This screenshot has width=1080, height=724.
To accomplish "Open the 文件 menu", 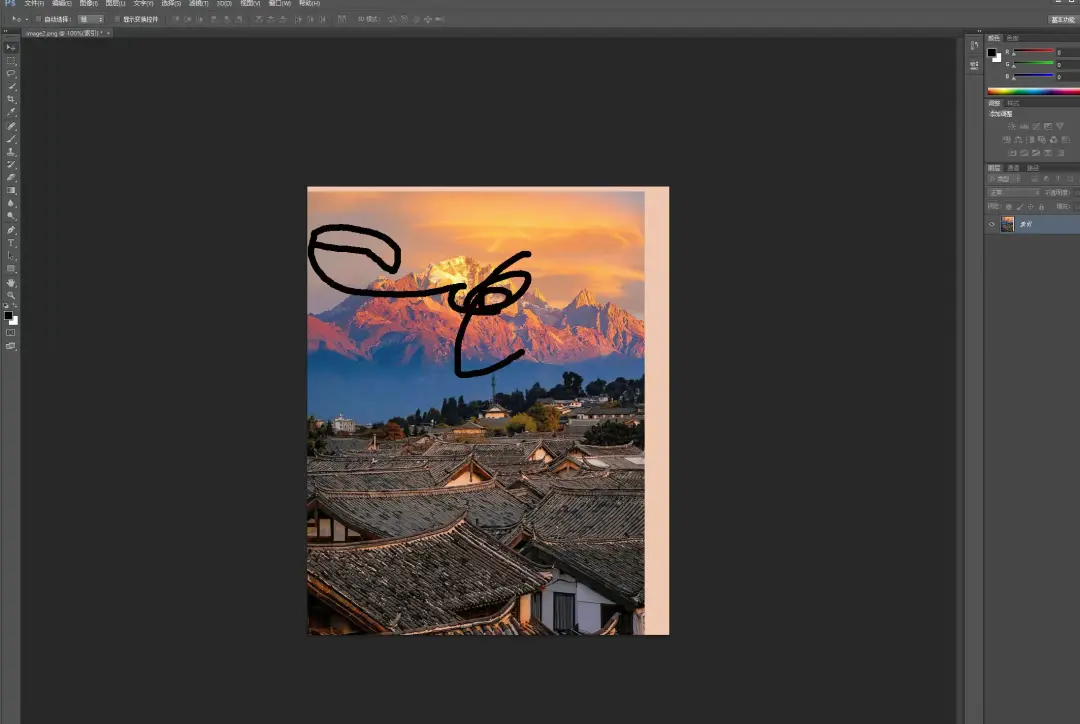I will tap(34, 4).
